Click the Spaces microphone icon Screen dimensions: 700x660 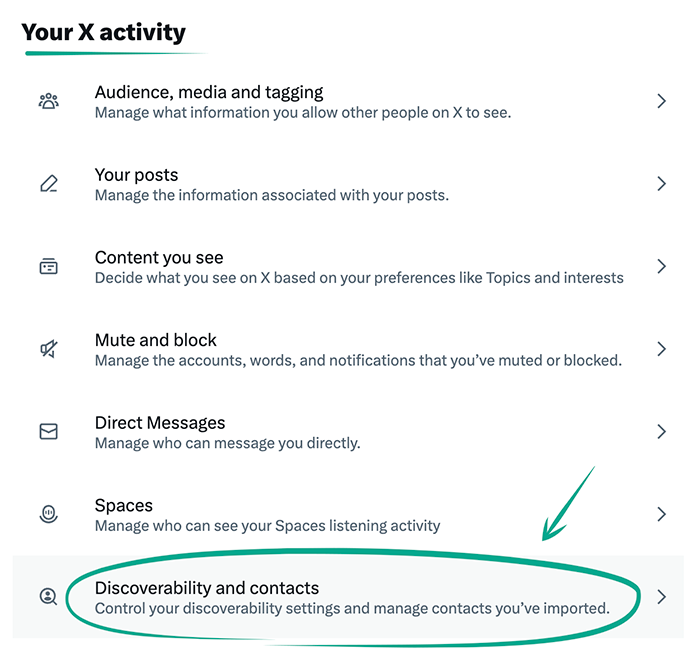[48, 514]
